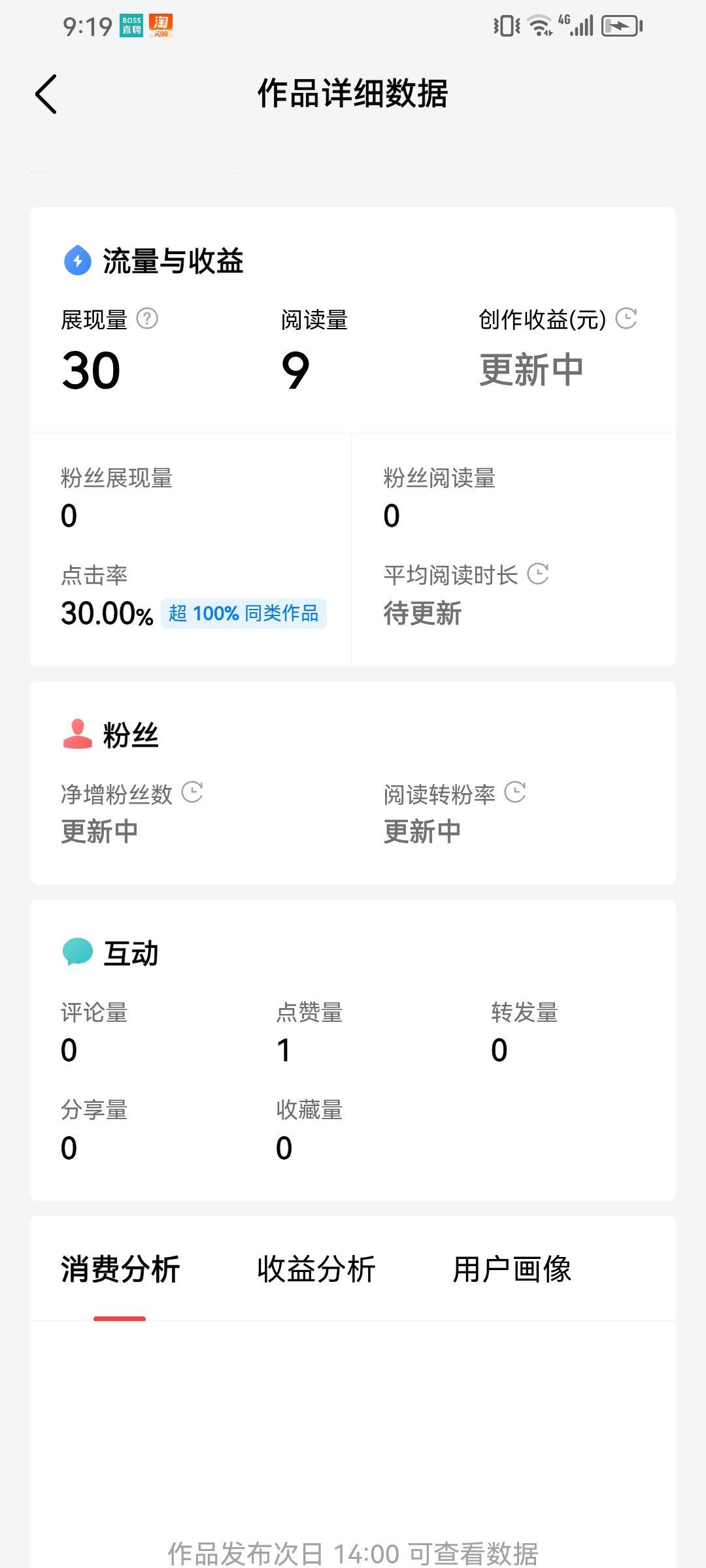This screenshot has width=706, height=1568.
Task: Tap the red person 粉丝 icon
Action: [78, 734]
